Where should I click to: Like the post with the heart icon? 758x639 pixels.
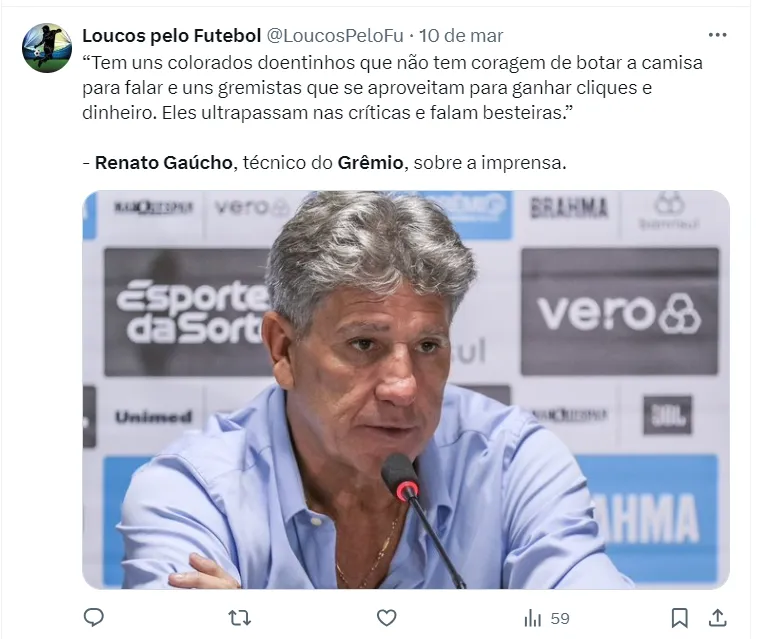click(386, 618)
